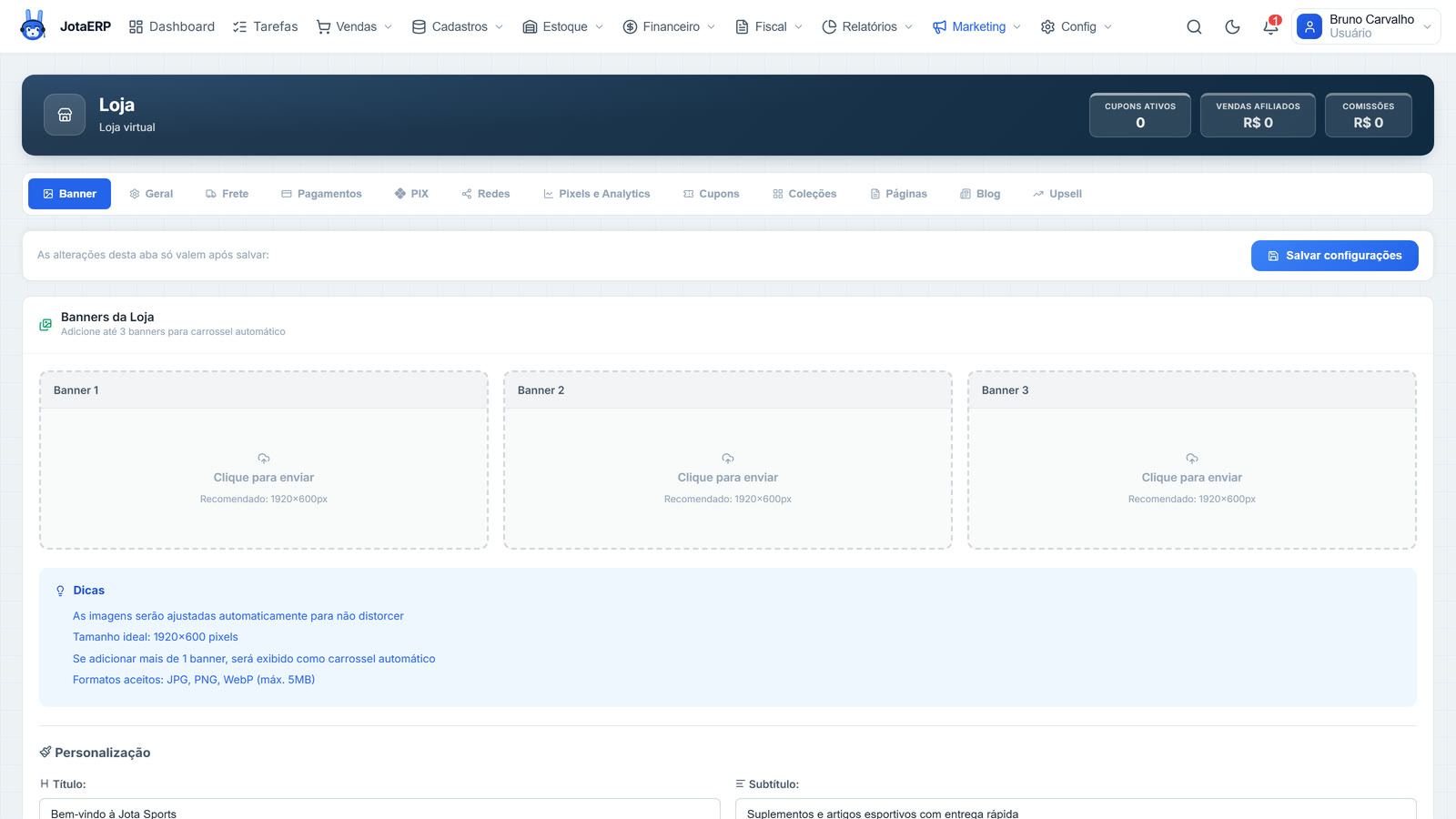Click the Banners da Loja images icon
The height and width of the screenshot is (819, 1456).
[x=45, y=325]
